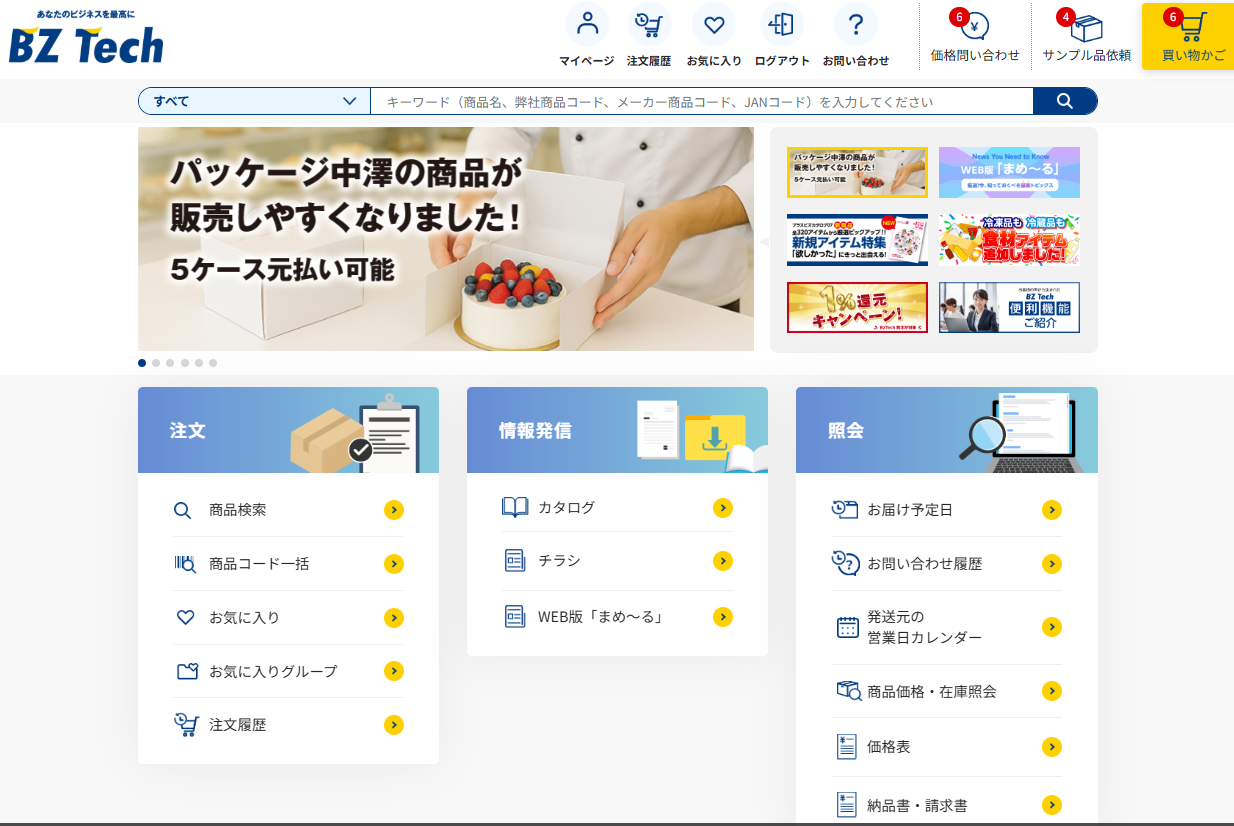Open お気に入り heart icon in header
The width and height of the screenshot is (1234, 826).
pos(714,25)
